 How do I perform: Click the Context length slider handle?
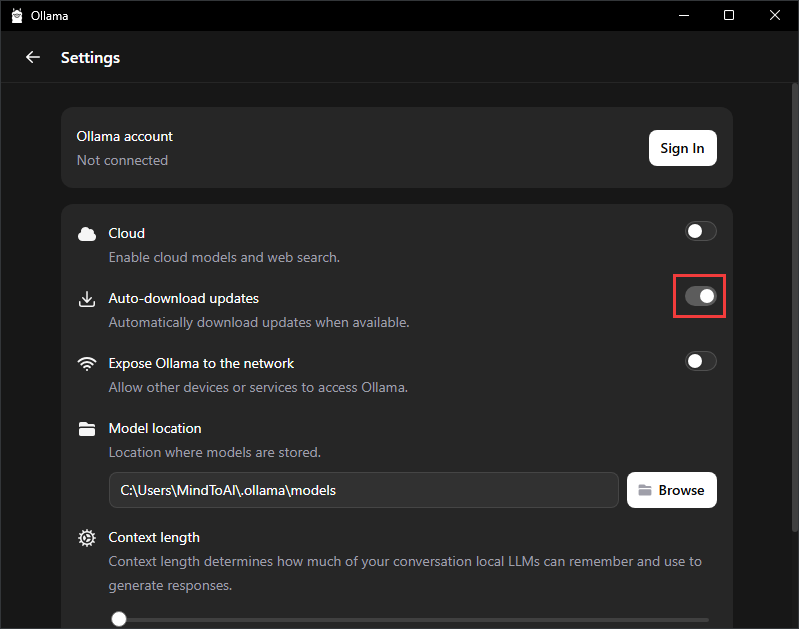coord(119,619)
